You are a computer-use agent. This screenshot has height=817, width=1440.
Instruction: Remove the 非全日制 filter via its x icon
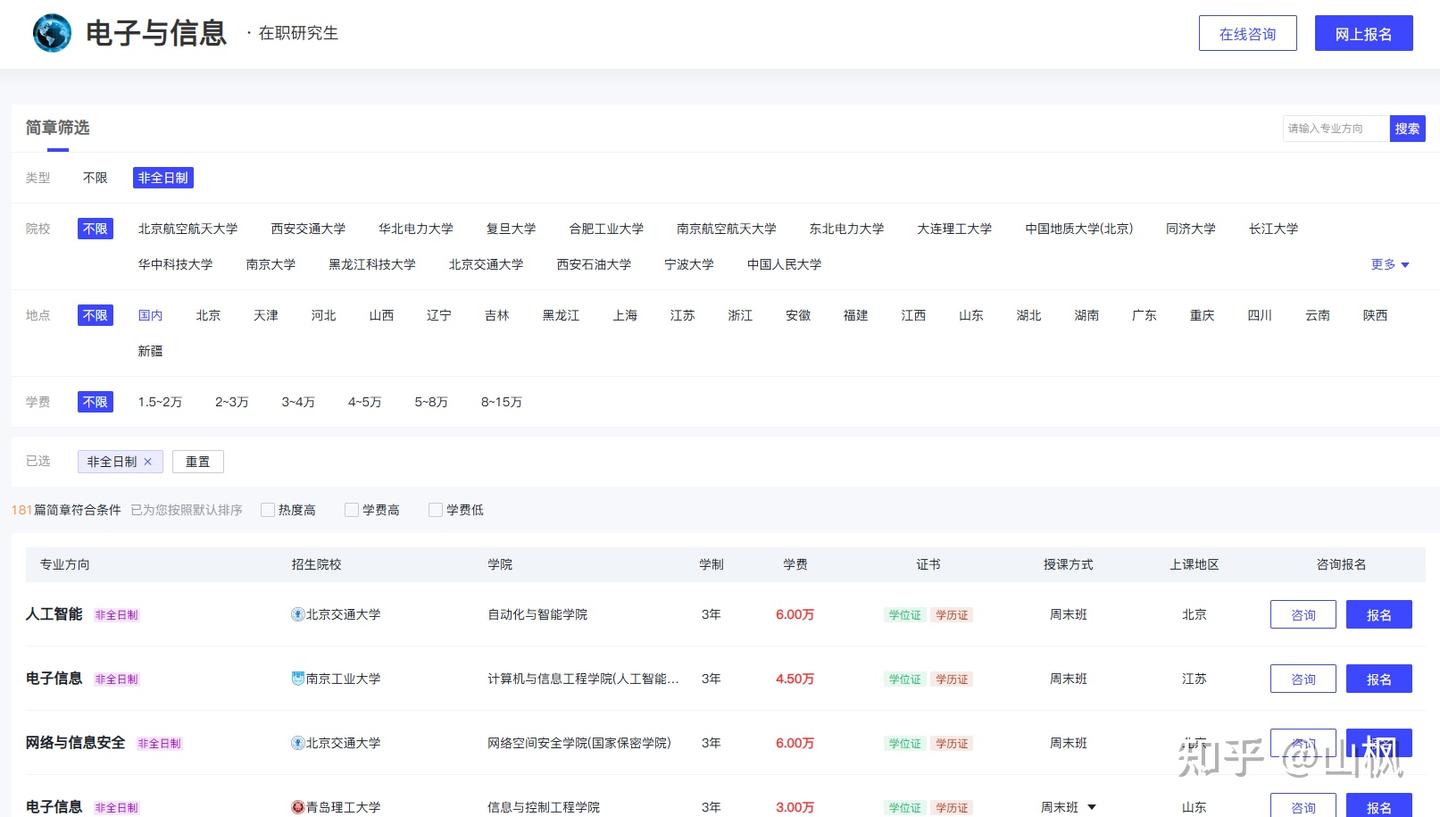pyautogui.click(x=148, y=462)
